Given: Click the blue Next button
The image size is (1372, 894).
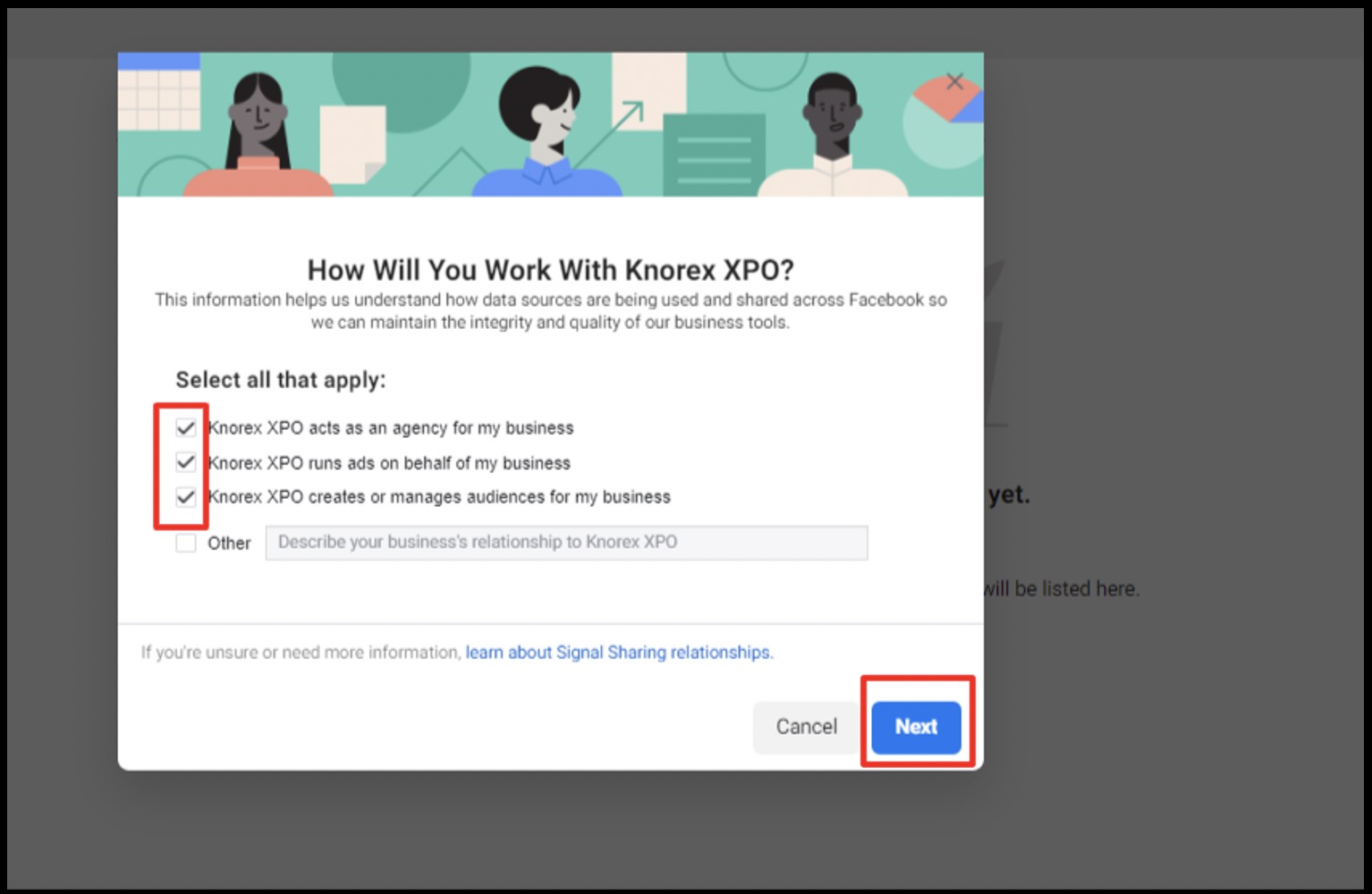Looking at the screenshot, I should [x=916, y=727].
